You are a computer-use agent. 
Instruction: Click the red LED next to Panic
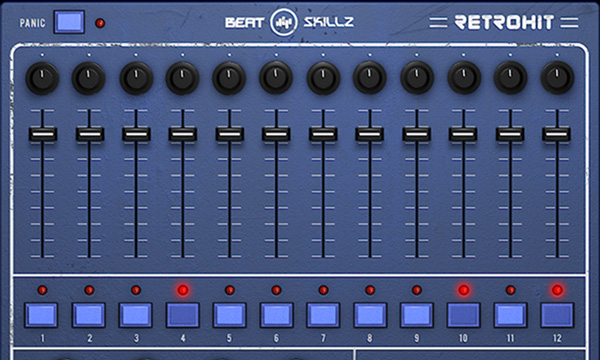(100, 23)
